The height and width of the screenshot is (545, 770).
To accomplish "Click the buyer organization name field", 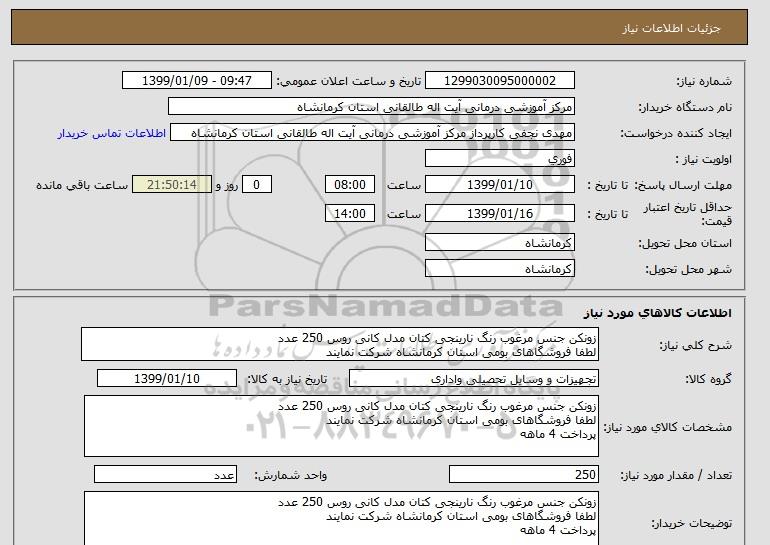I will click(371, 107).
